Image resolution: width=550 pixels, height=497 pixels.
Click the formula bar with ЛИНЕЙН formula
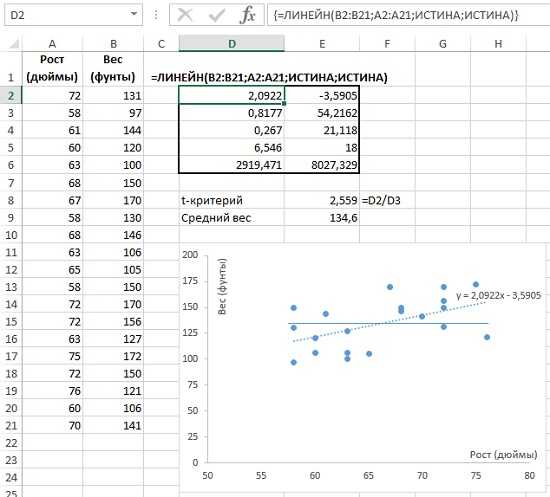[x=409, y=15]
